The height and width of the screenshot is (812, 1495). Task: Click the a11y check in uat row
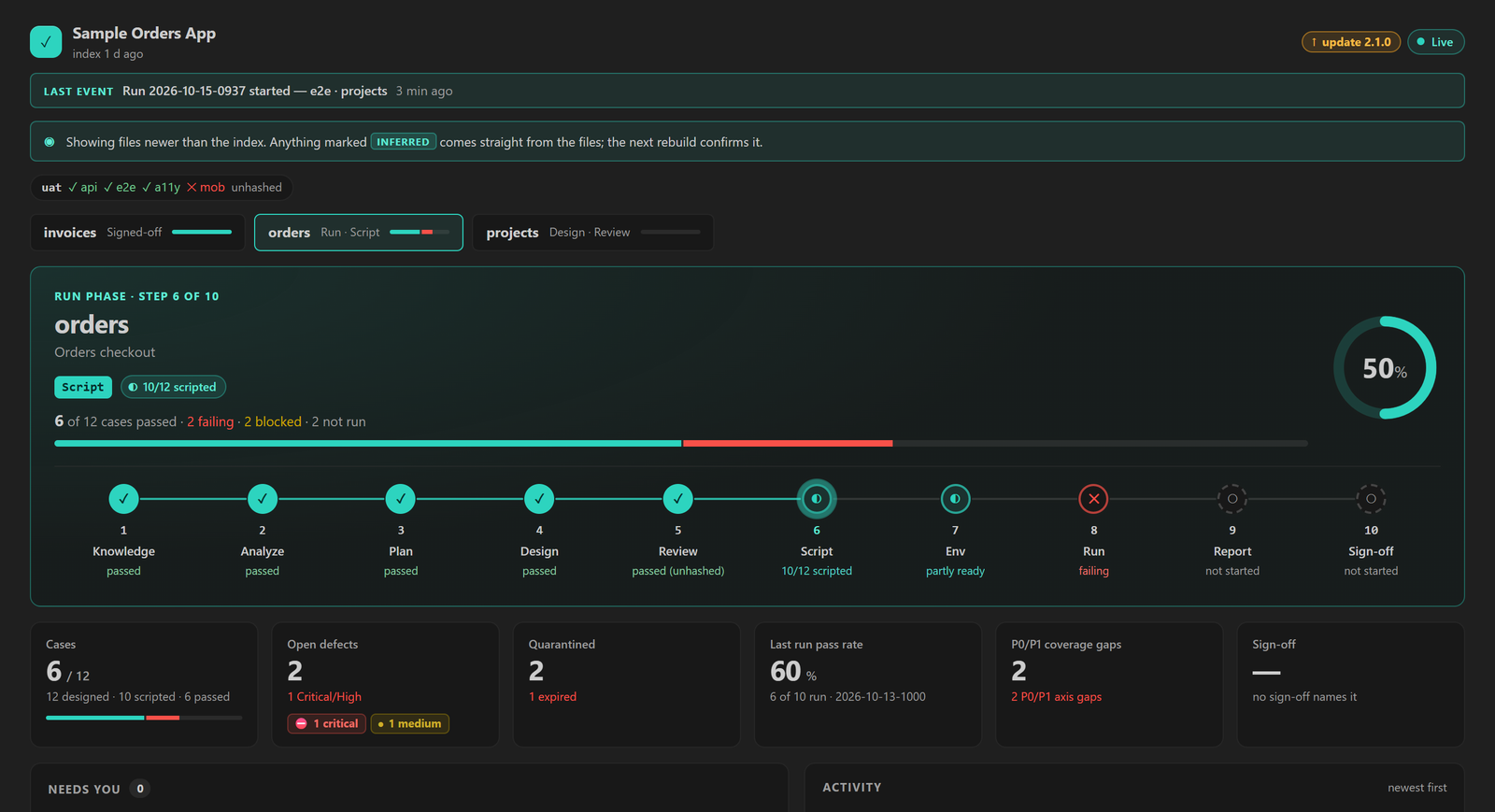coord(162,188)
